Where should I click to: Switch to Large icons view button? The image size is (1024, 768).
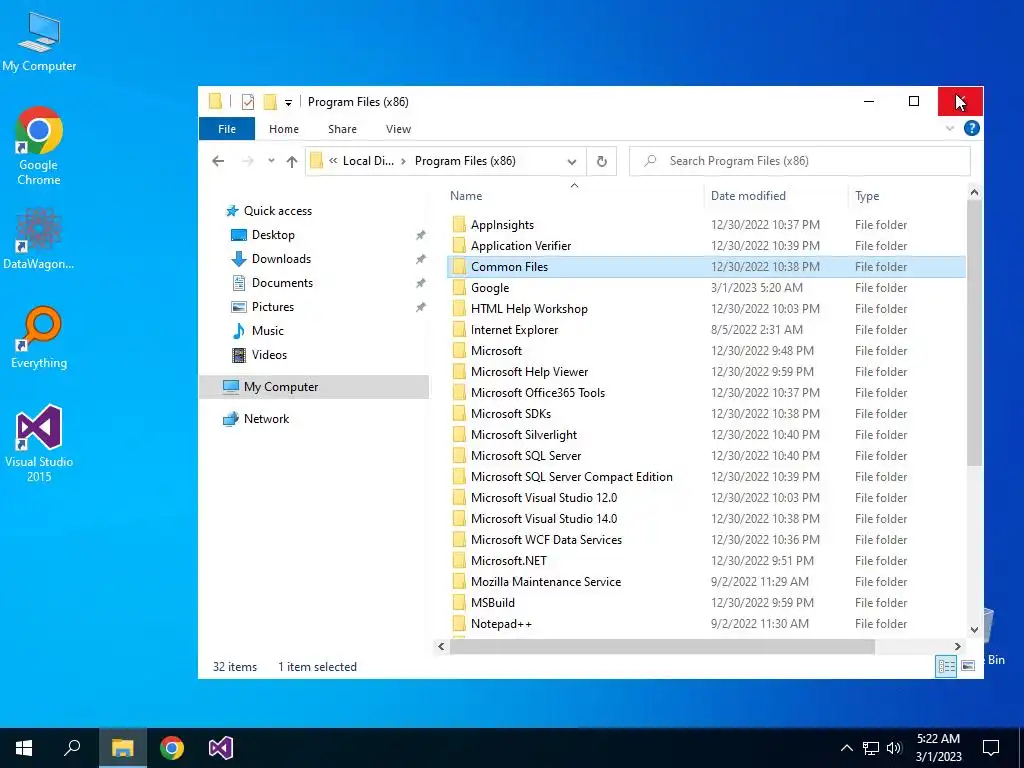968,666
